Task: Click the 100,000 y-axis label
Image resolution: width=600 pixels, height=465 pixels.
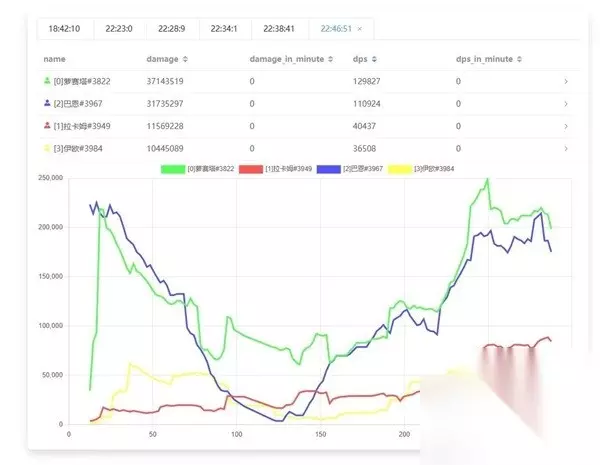Action: [51, 326]
